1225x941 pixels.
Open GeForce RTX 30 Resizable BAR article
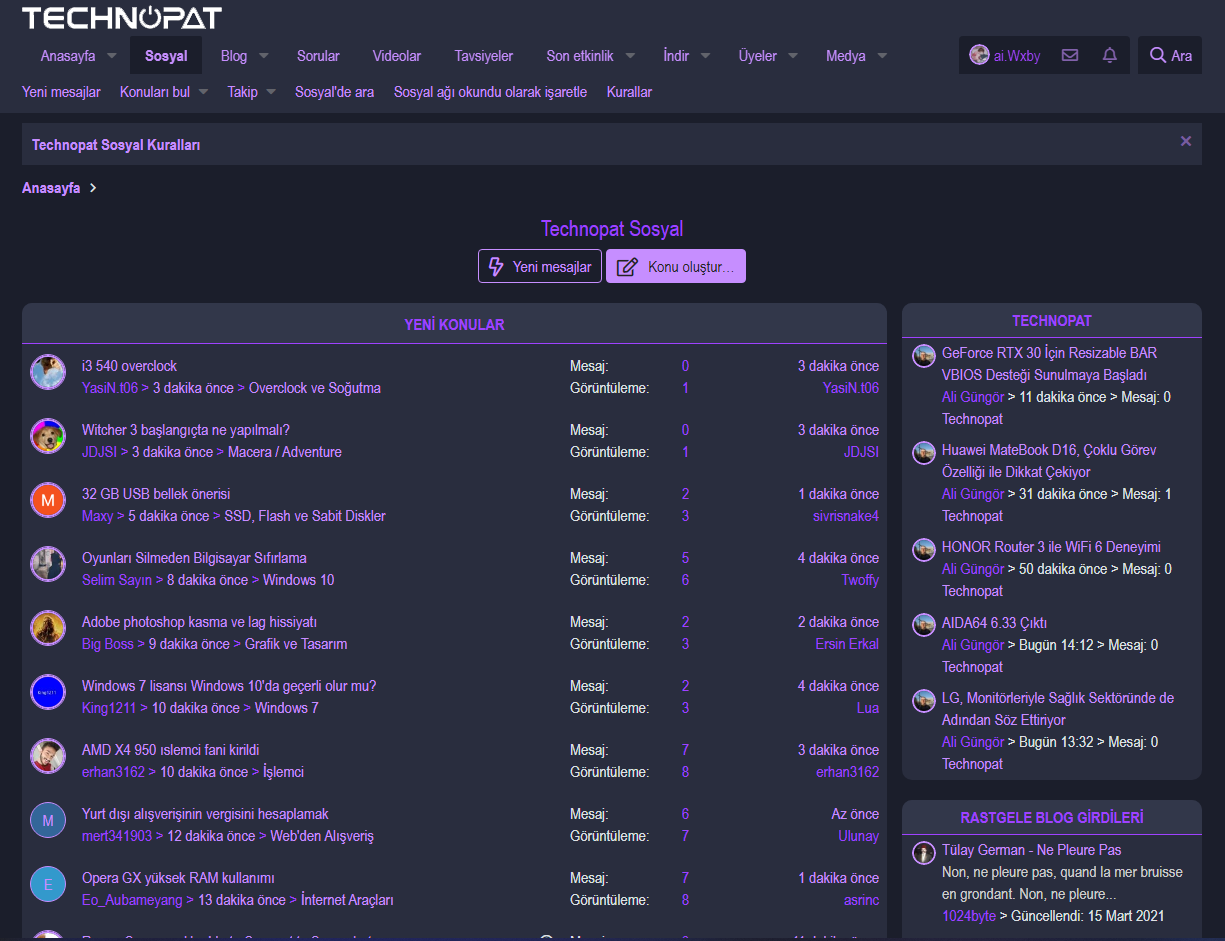(1049, 364)
